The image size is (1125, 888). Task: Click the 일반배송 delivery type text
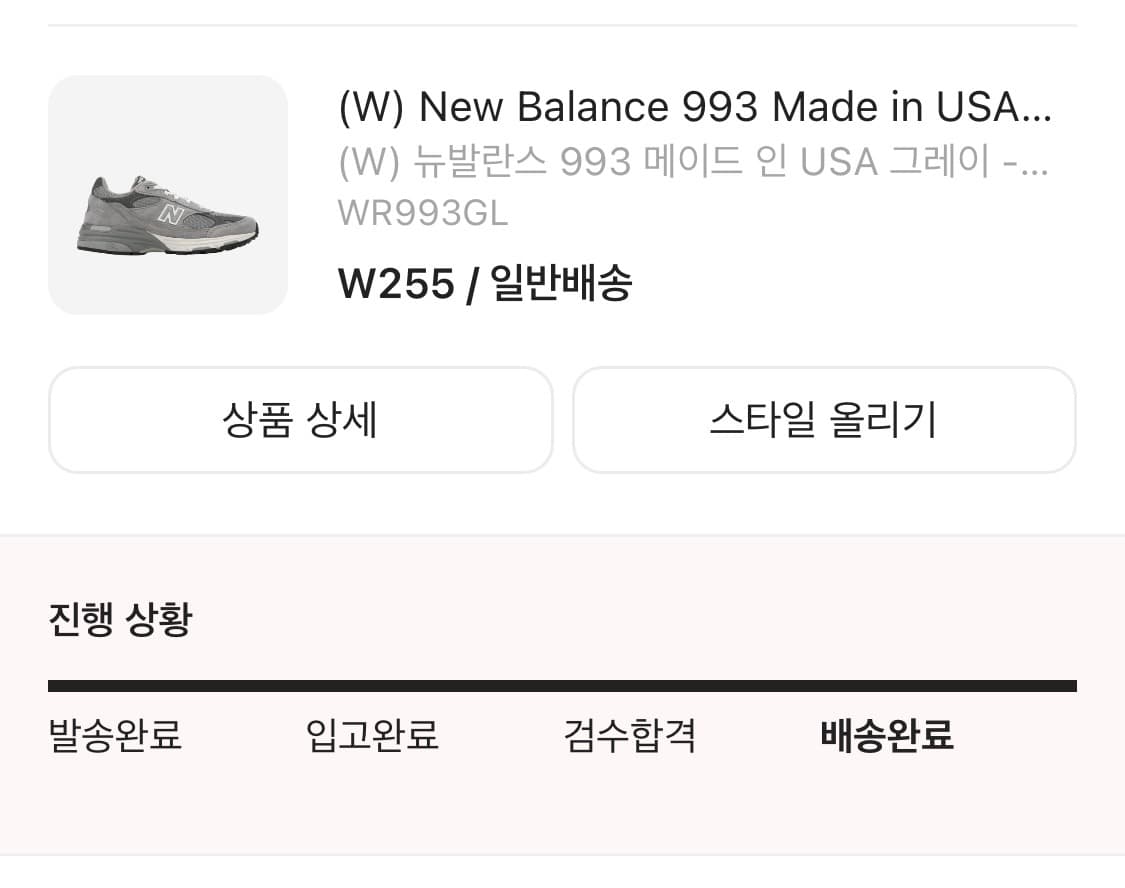(561, 285)
